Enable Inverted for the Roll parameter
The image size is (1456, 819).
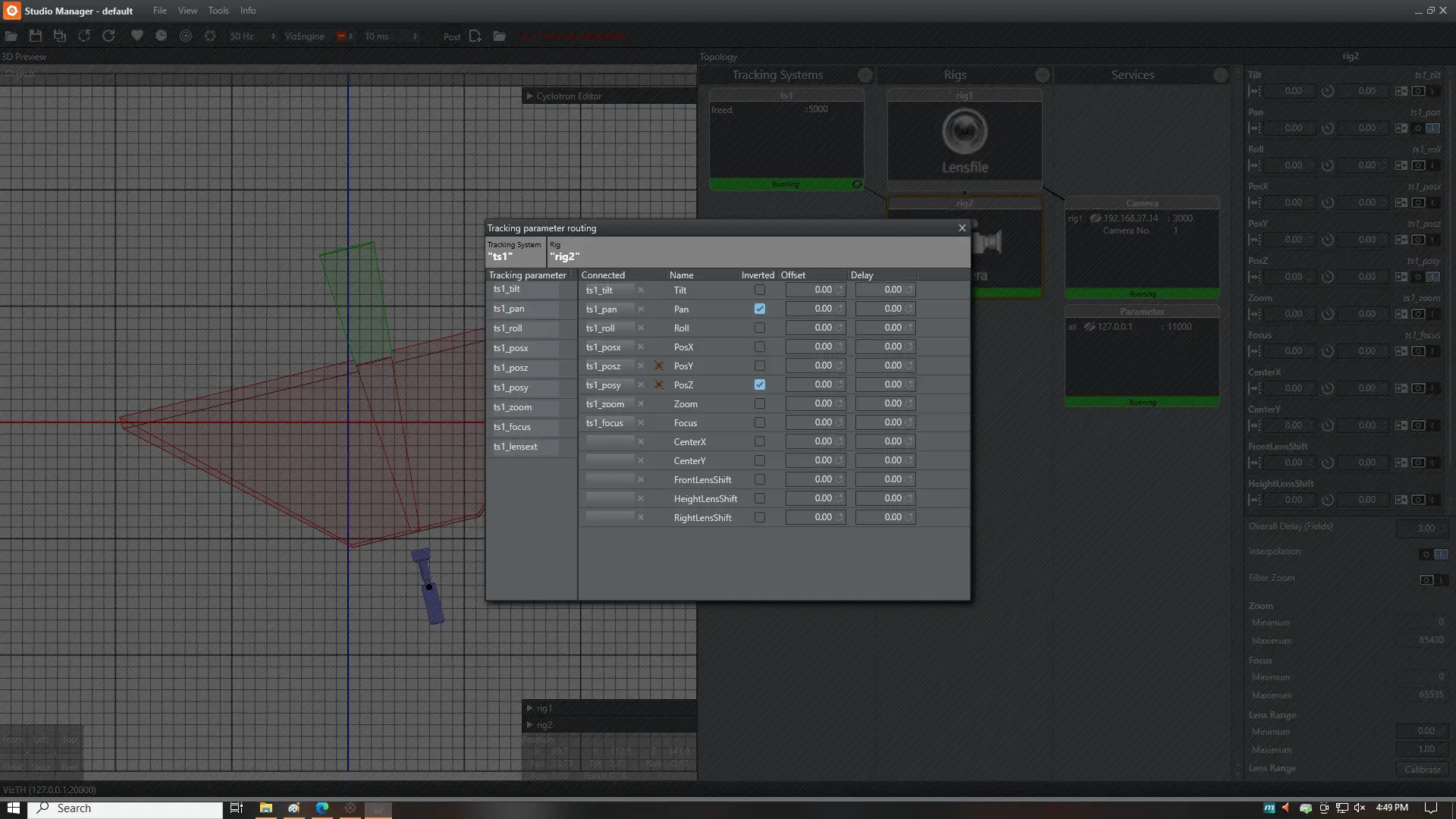[760, 328]
